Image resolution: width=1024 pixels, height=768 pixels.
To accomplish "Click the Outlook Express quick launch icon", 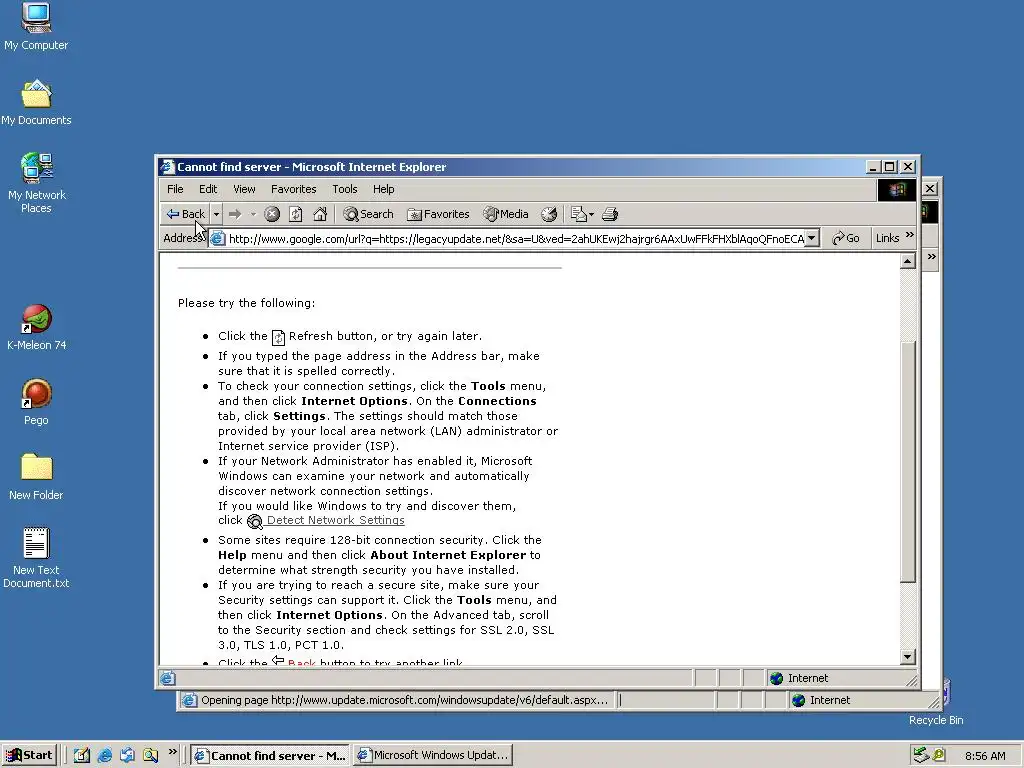I will tap(127, 755).
